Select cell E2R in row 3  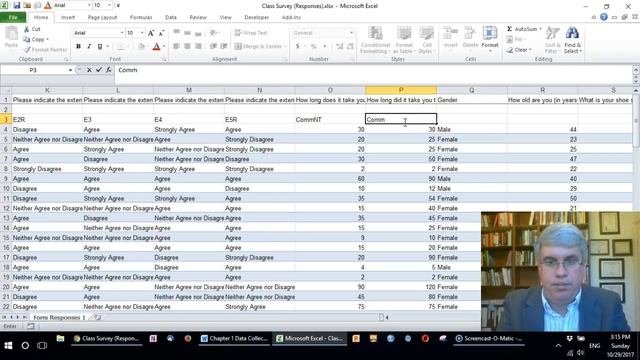tap(47, 119)
